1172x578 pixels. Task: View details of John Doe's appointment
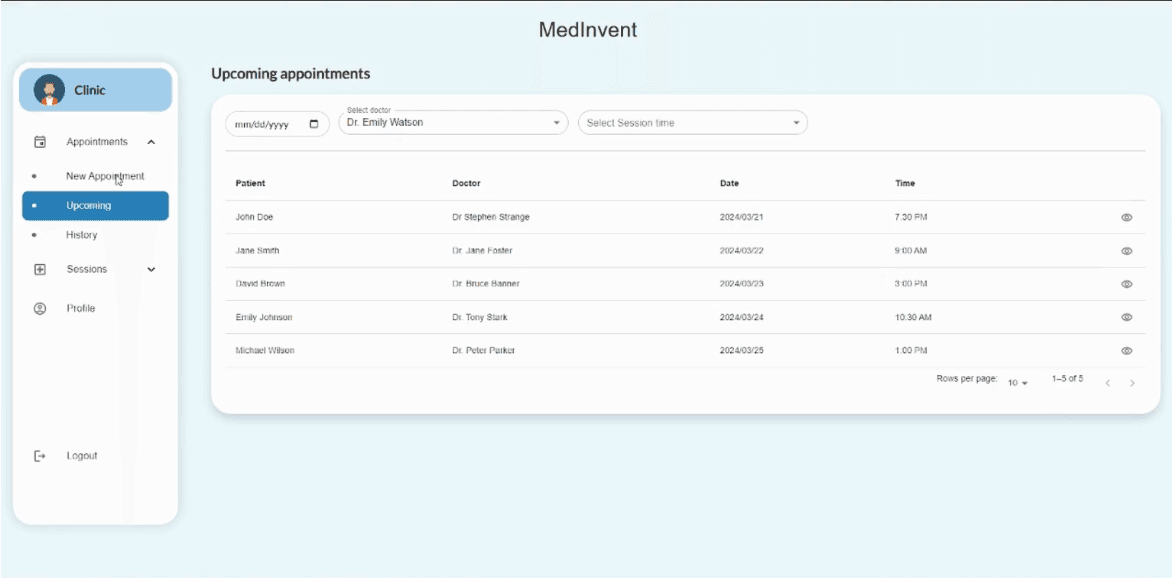point(1126,217)
